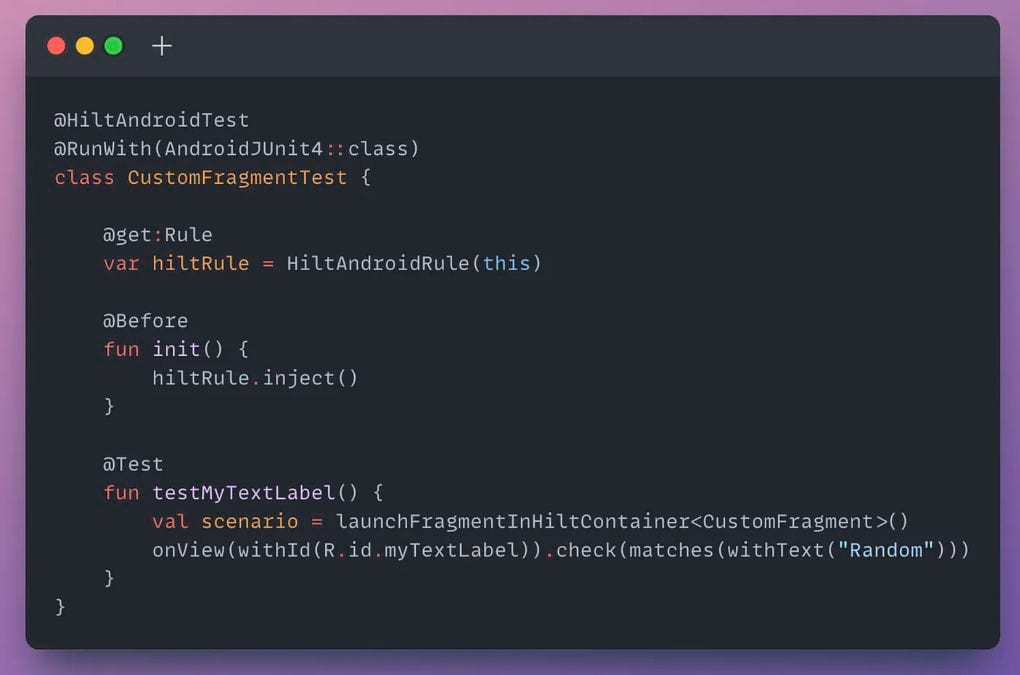This screenshot has width=1020, height=675.
Task: Click the @Test annotation
Action: 133,464
